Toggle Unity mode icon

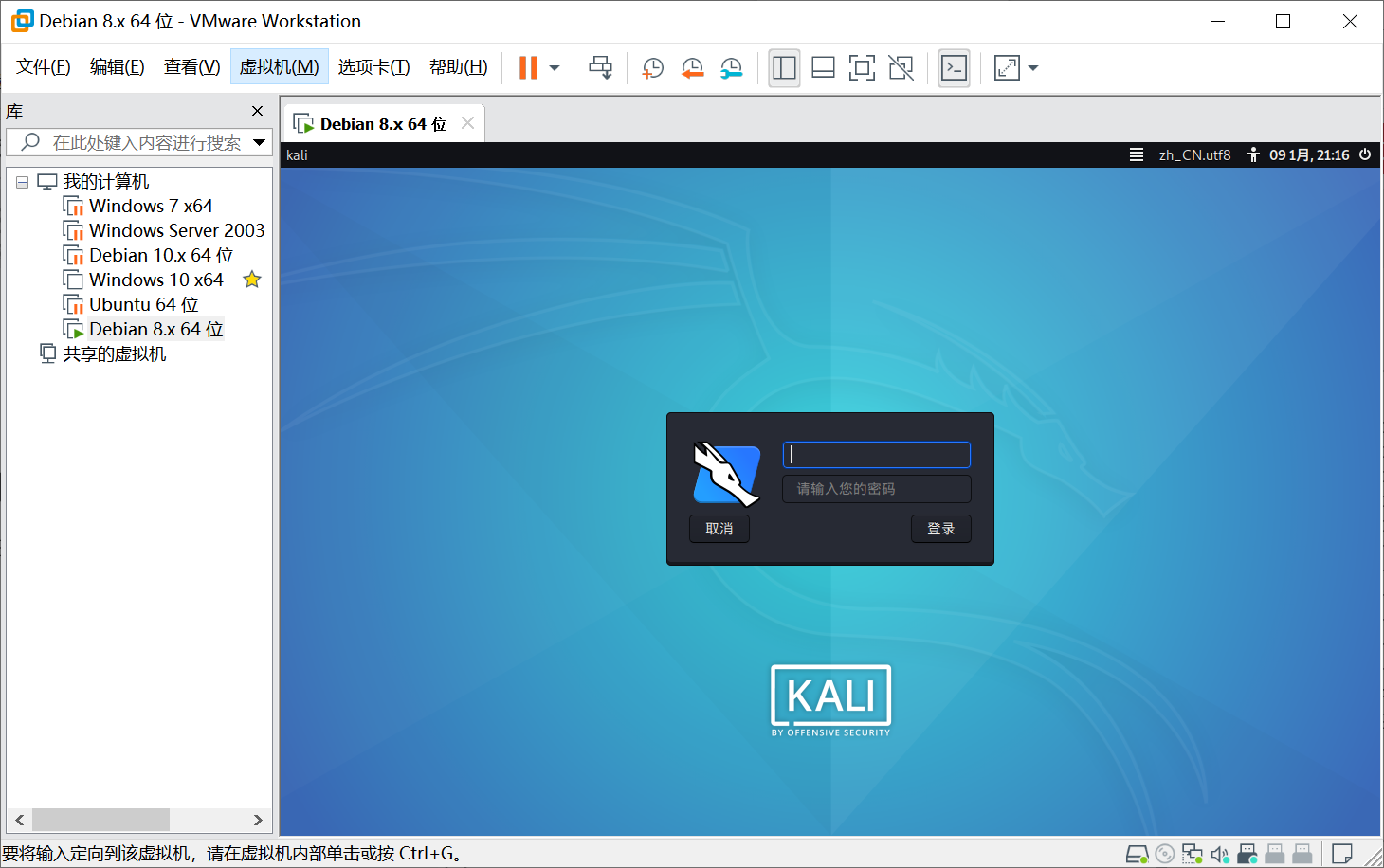click(901, 67)
